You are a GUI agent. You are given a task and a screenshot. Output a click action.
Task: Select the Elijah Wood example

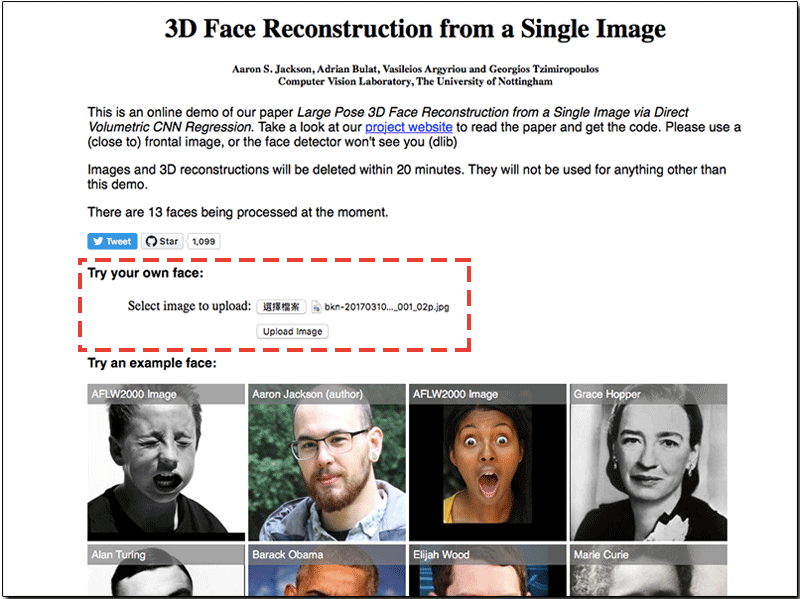pyautogui.click(x=489, y=570)
